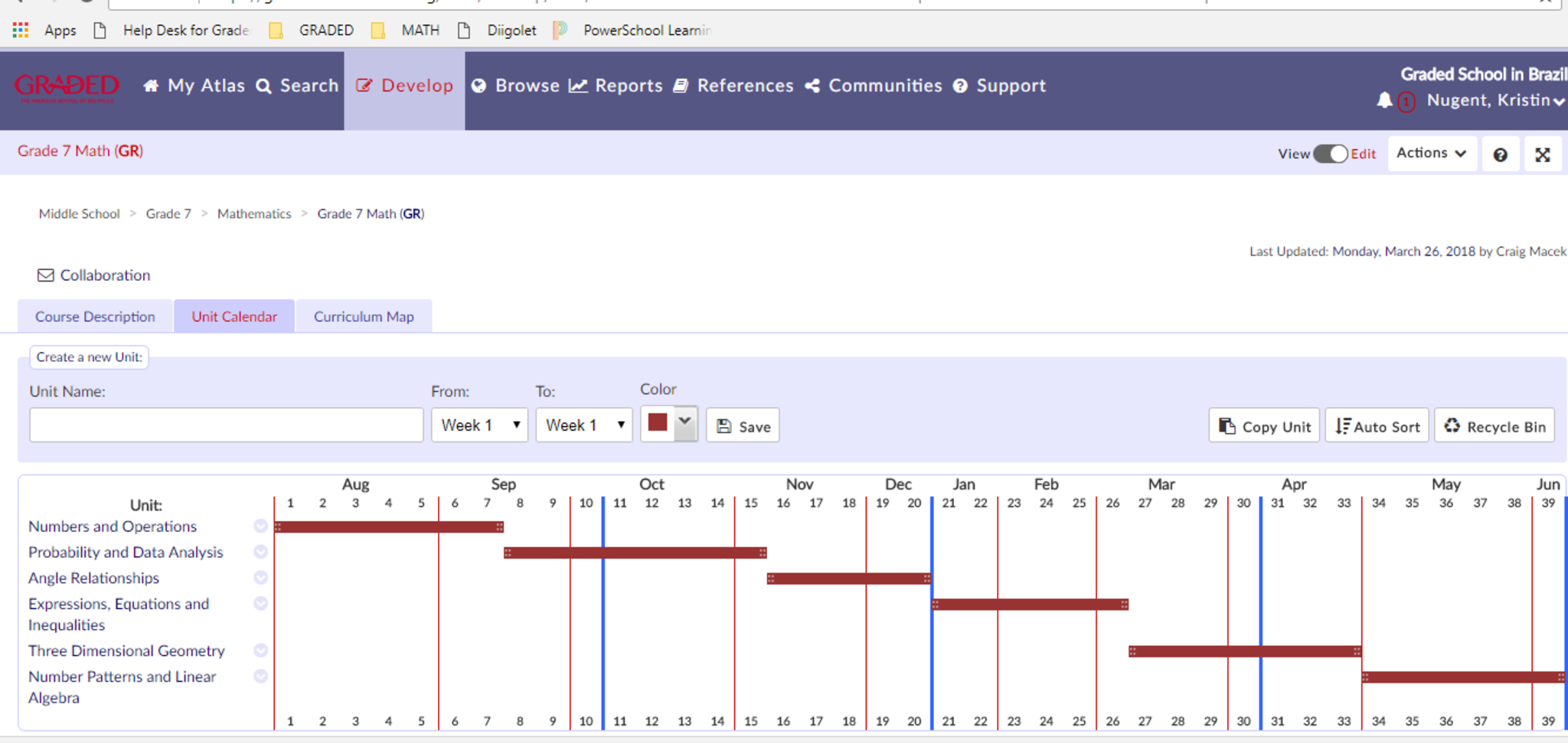Open the To week dropdown
Image resolution: width=1568 pixels, height=743 pixels.
pyautogui.click(x=583, y=425)
